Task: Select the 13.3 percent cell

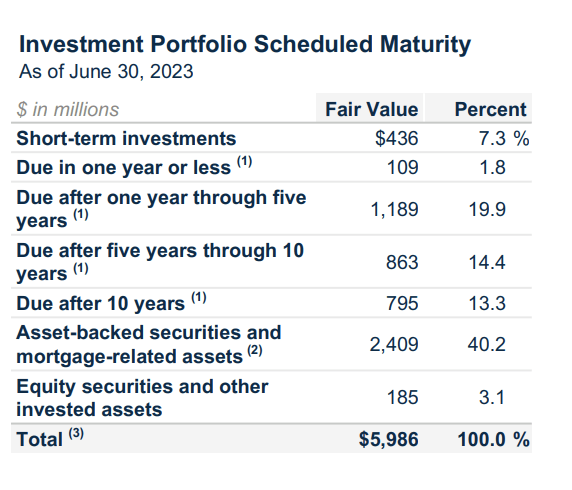Action: (487, 304)
